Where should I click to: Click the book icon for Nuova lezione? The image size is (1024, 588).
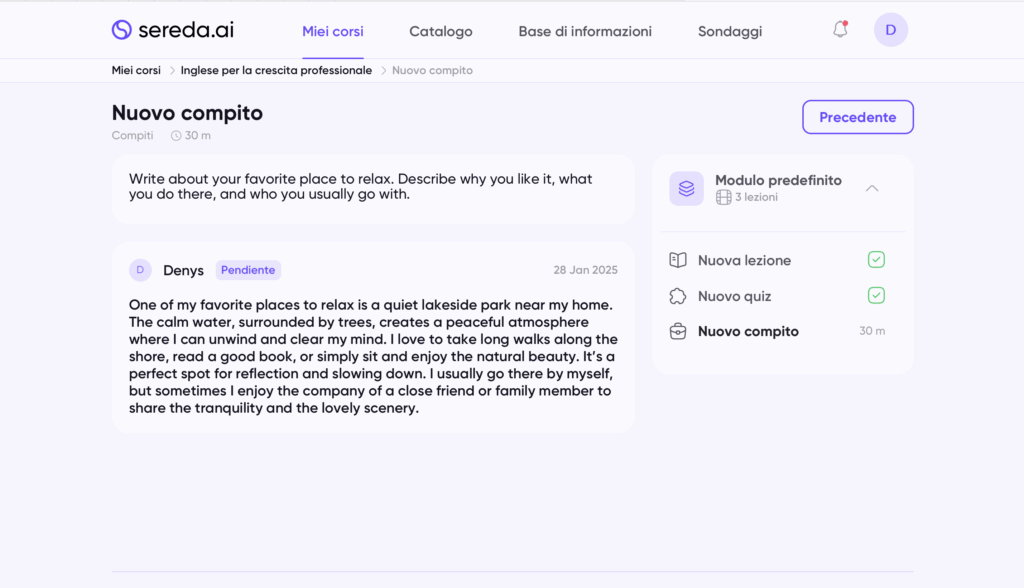(678, 260)
